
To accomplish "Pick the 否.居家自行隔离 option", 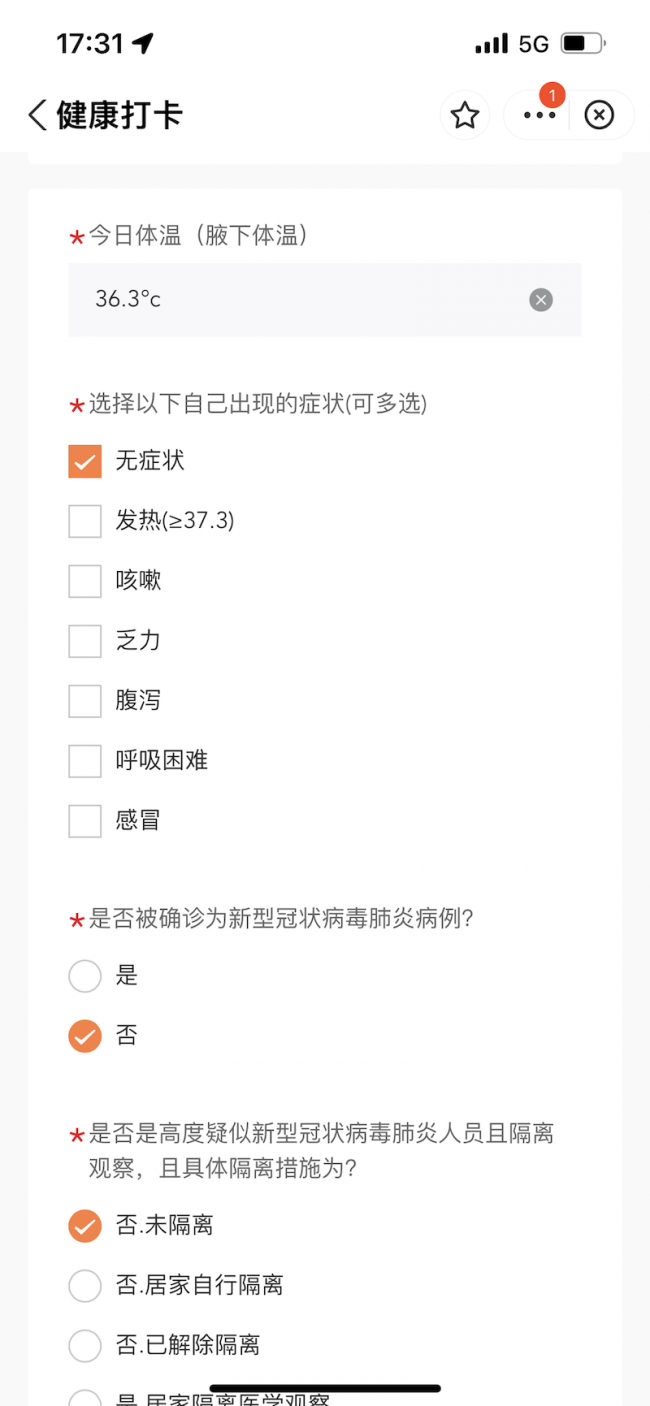I will coord(85,1286).
